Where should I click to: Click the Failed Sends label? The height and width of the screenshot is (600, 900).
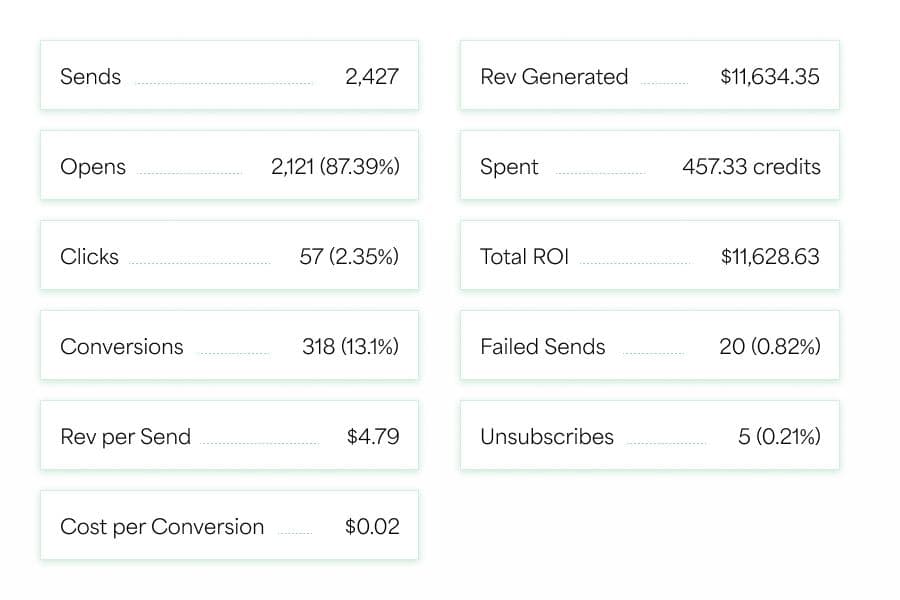[543, 347]
